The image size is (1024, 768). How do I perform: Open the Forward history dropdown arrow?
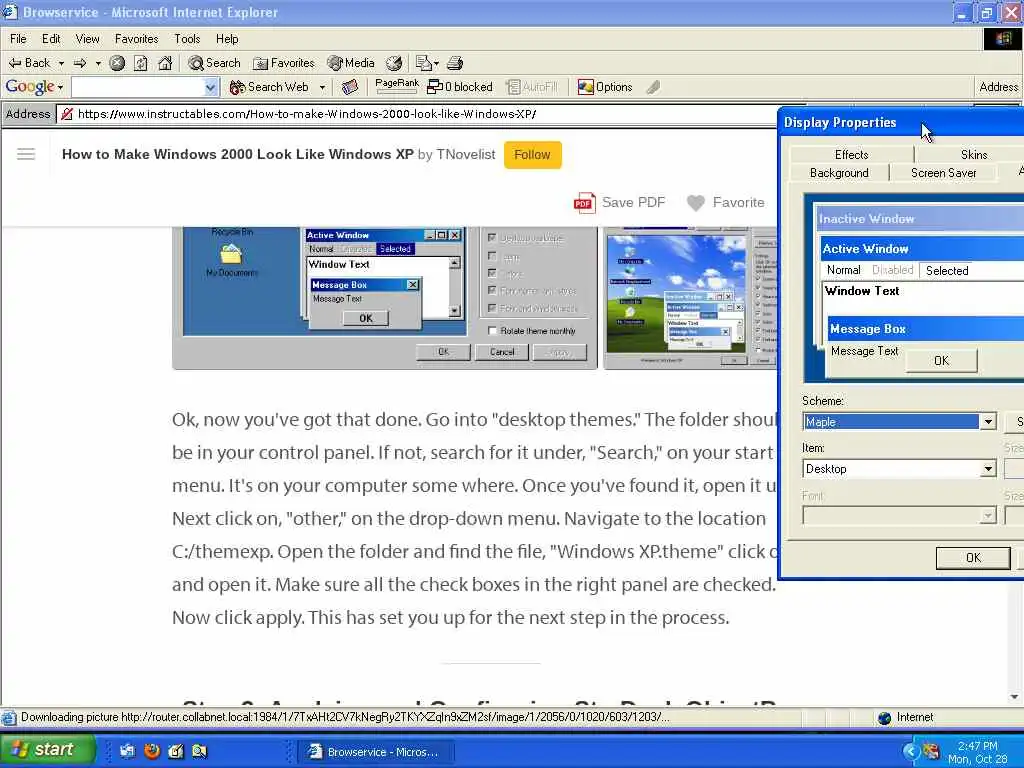[98, 63]
